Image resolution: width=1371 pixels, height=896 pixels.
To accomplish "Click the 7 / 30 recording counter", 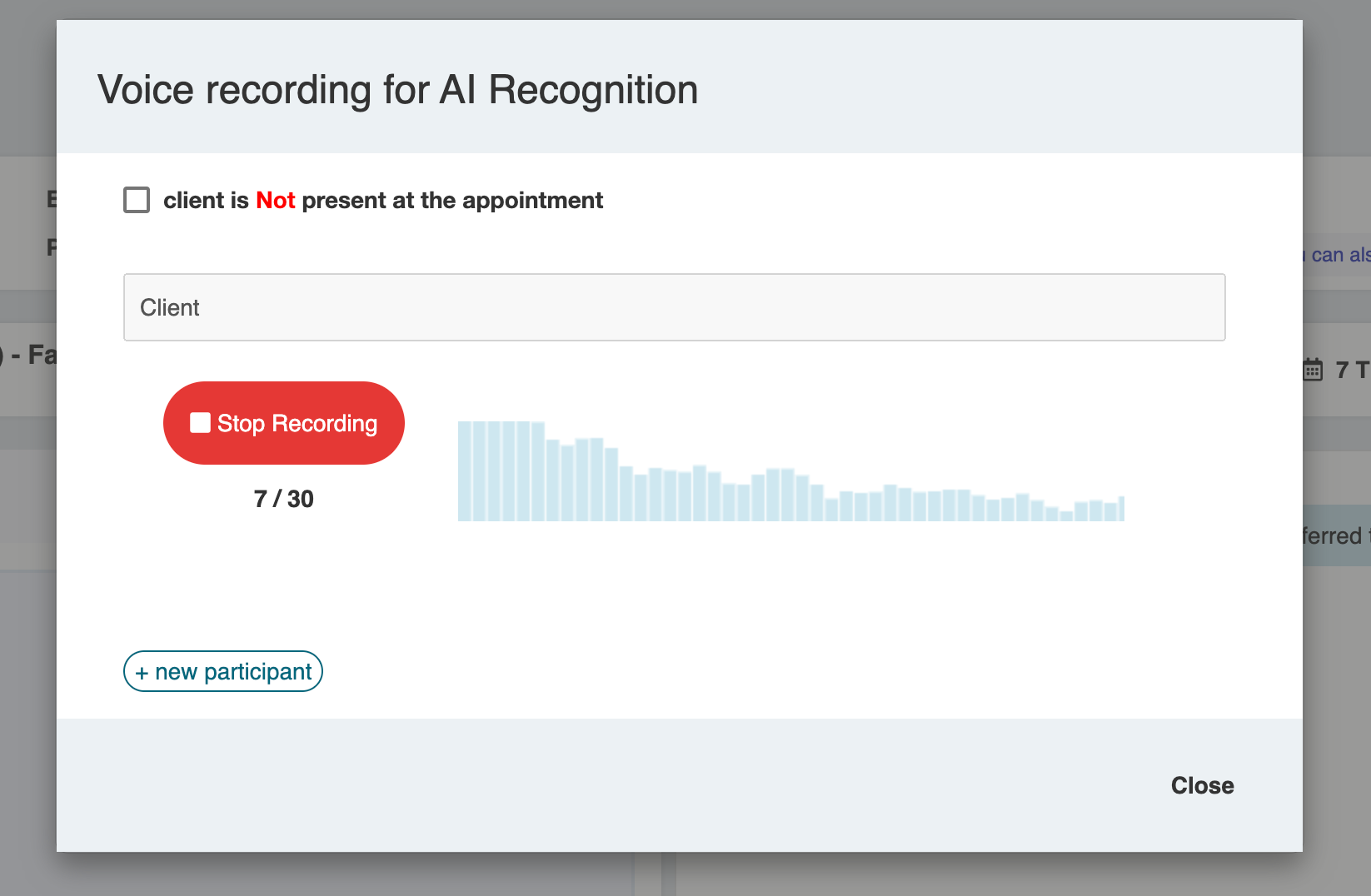I will (x=284, y=499).
